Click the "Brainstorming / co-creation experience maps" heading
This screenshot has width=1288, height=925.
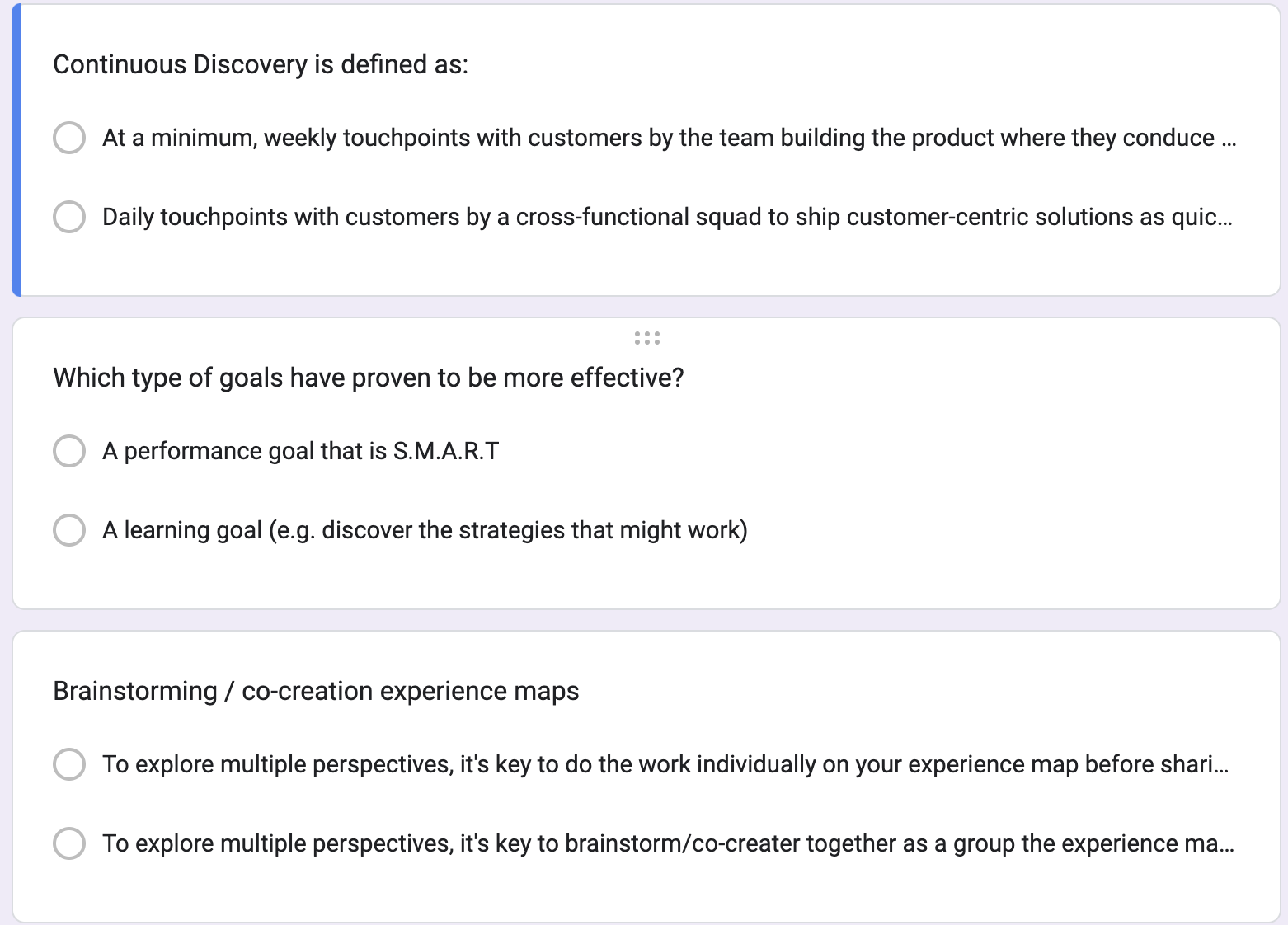316,691
